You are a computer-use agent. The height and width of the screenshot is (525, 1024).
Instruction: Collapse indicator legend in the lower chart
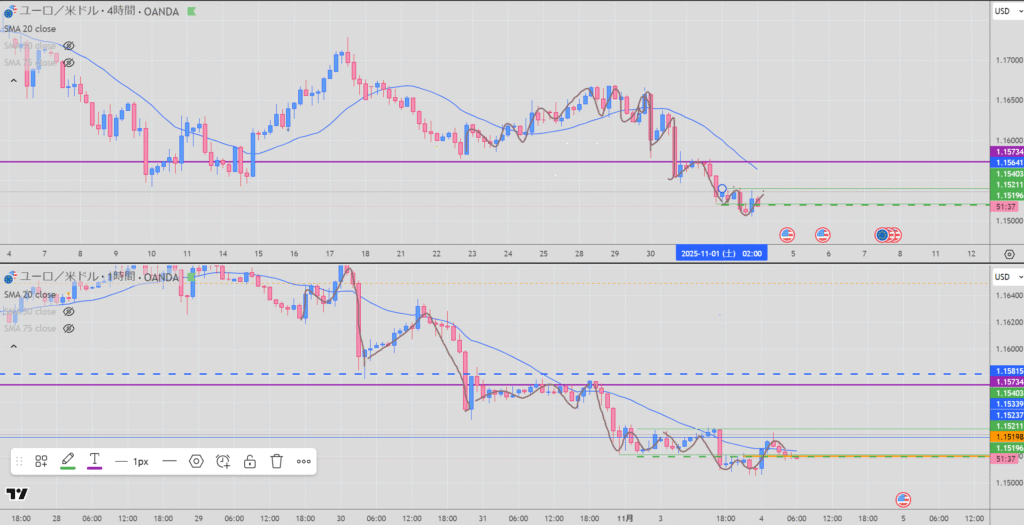click(14, 345)
